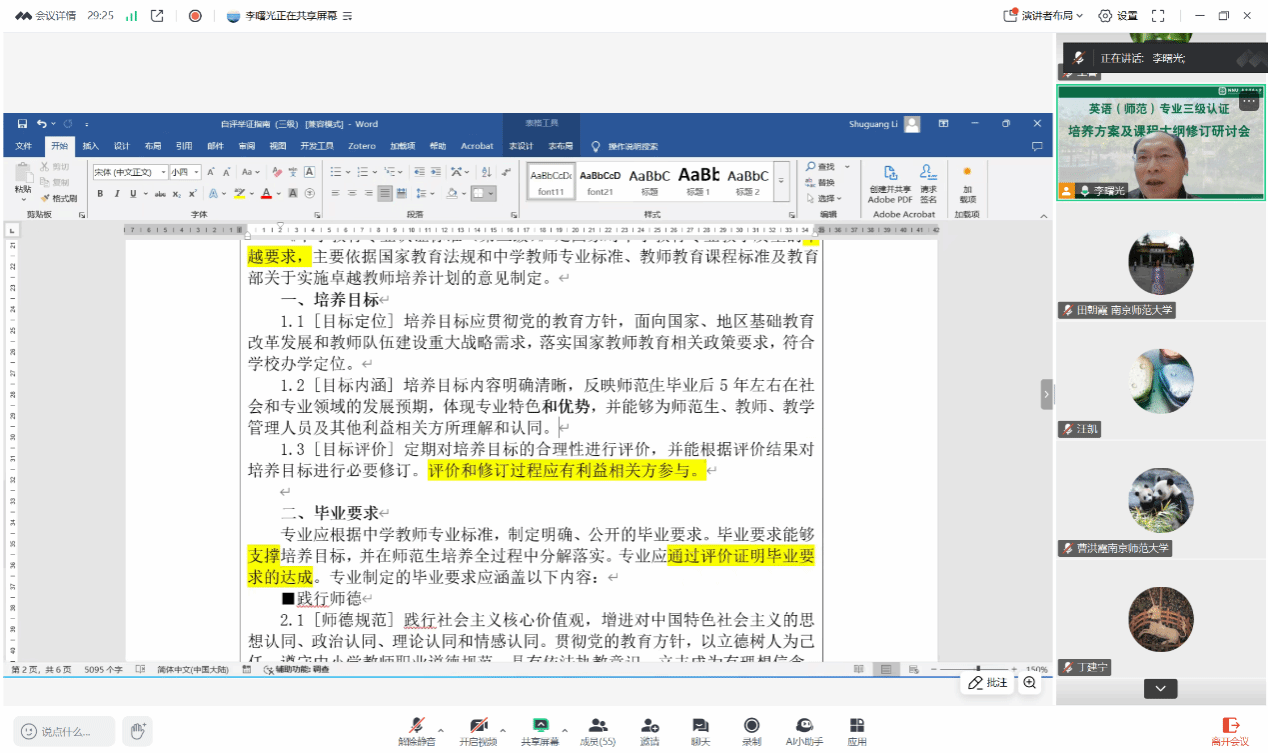Start recording the meeting

click(x=751, y=726)
